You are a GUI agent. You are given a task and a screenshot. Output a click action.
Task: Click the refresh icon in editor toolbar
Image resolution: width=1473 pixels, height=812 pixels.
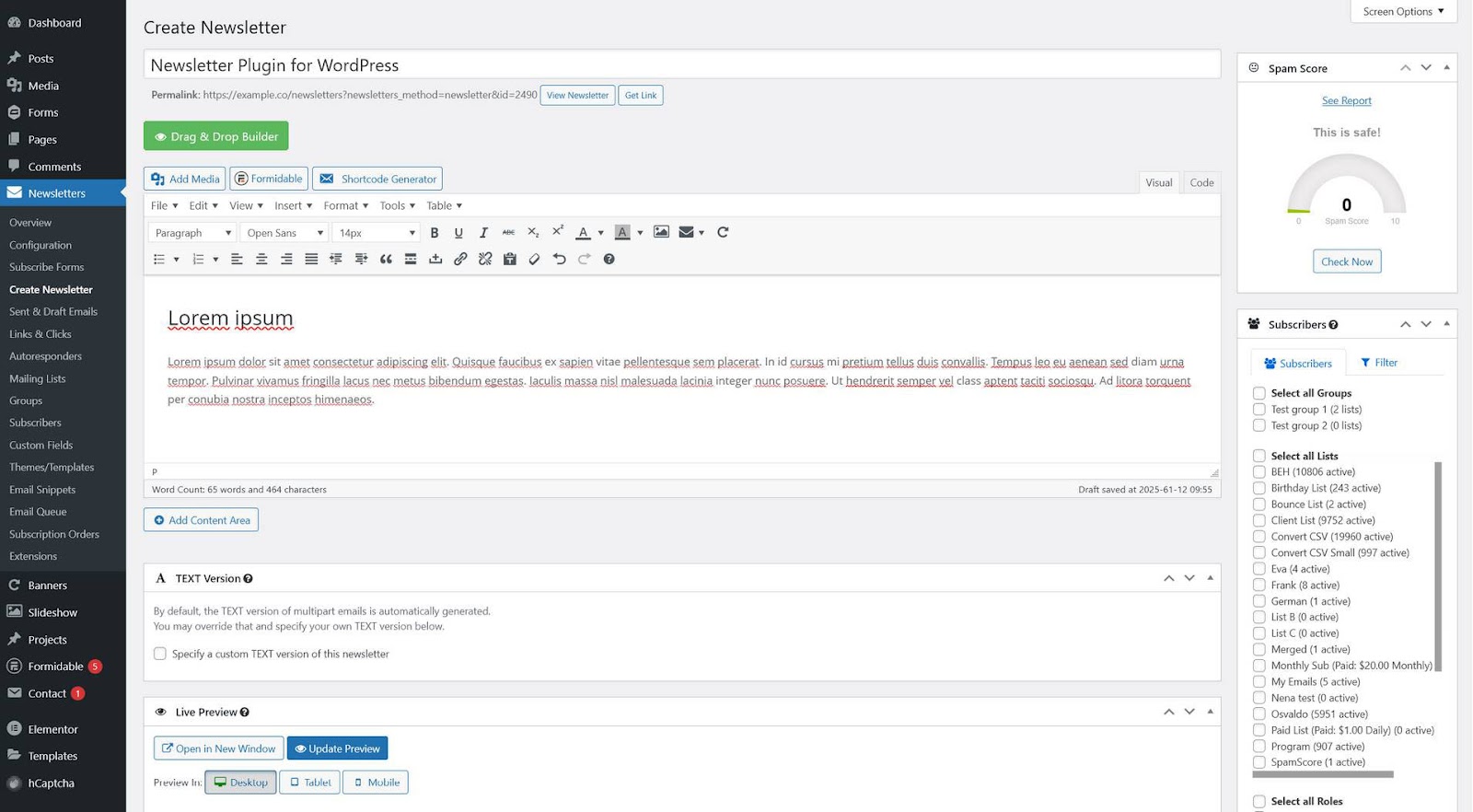(x=723, y=232)
